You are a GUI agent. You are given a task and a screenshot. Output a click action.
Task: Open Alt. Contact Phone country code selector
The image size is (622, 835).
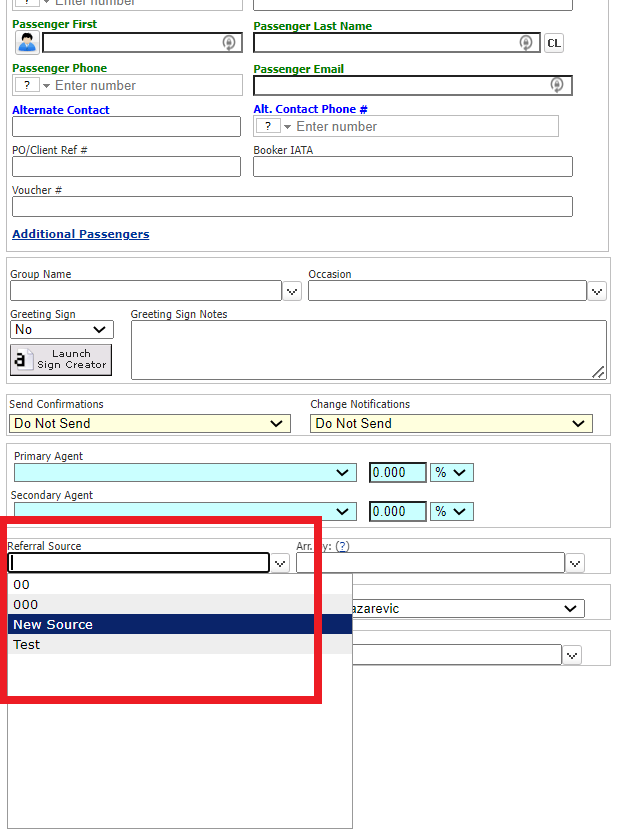click(273, 127)
